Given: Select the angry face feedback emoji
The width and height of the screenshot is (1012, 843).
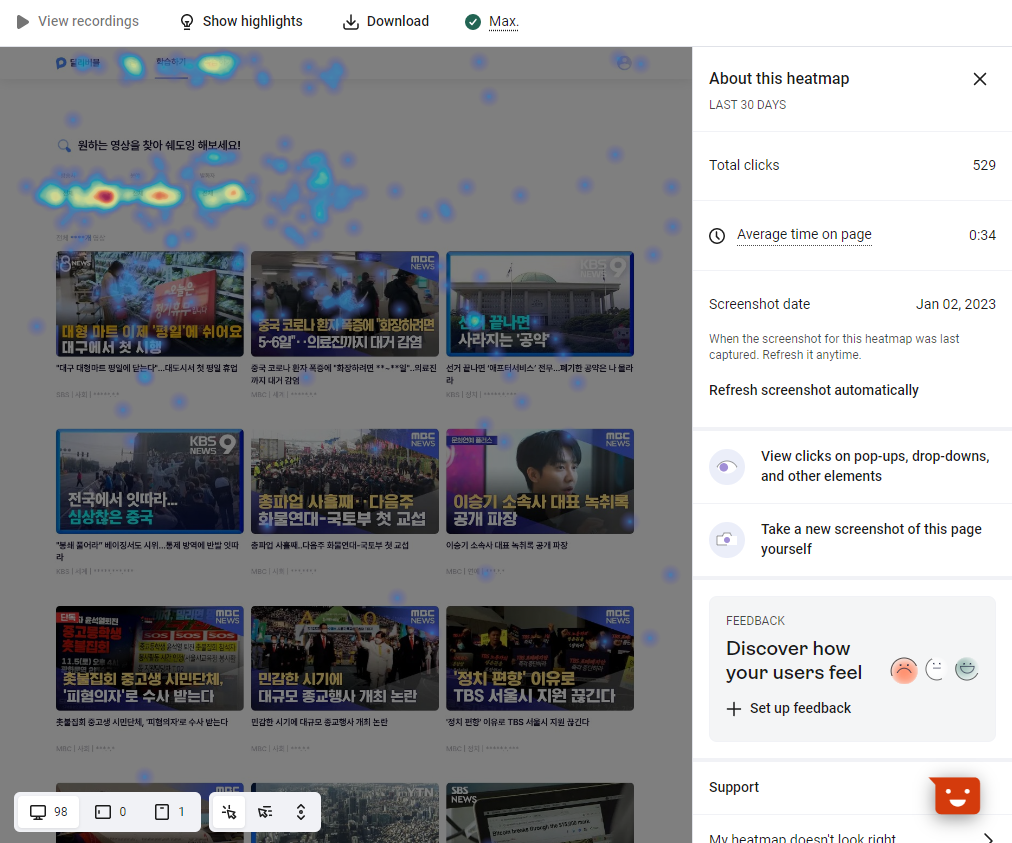Looking at the screenshot, I should point(904,670).
